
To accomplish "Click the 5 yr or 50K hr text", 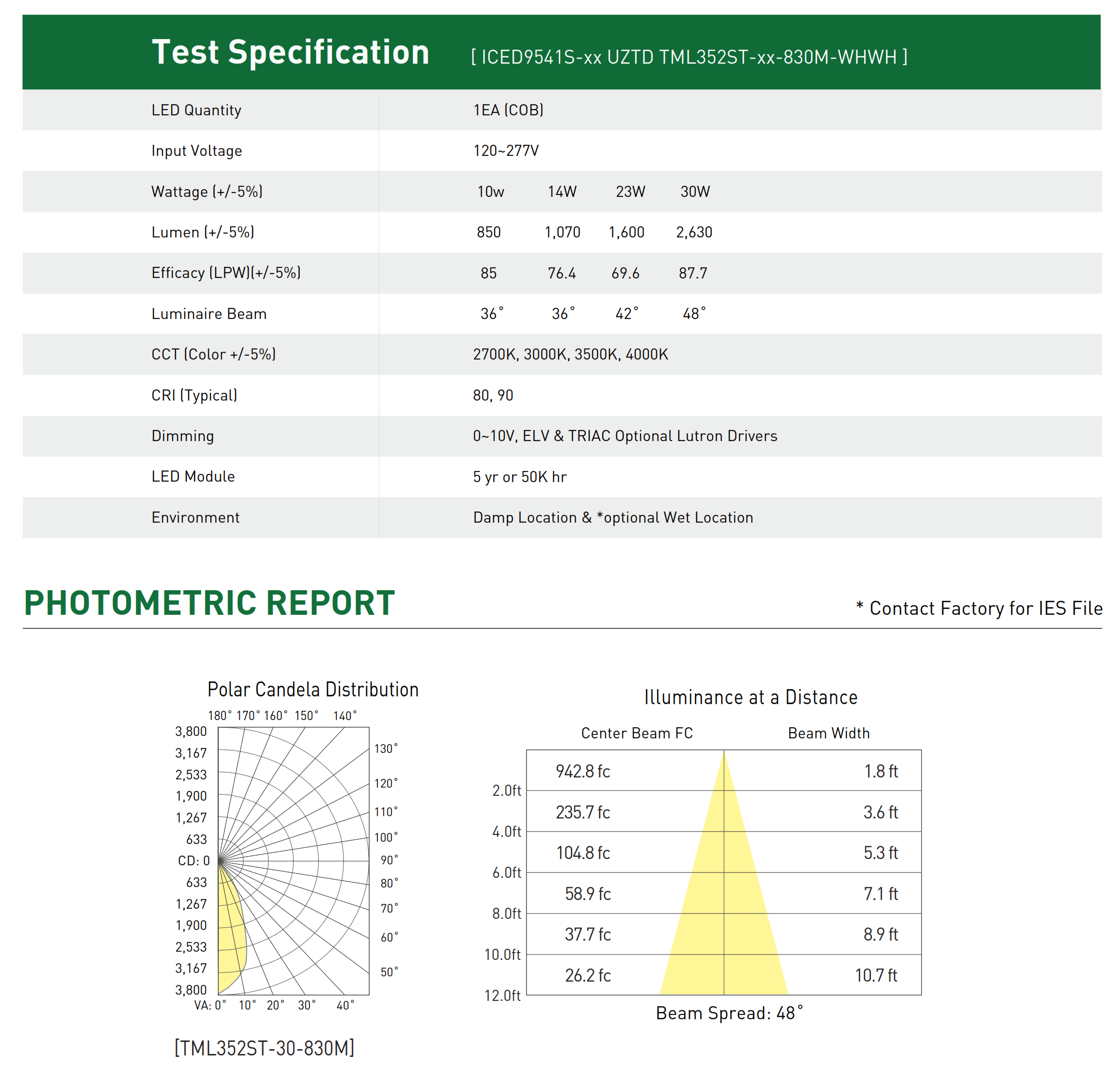I will point(519,477).
